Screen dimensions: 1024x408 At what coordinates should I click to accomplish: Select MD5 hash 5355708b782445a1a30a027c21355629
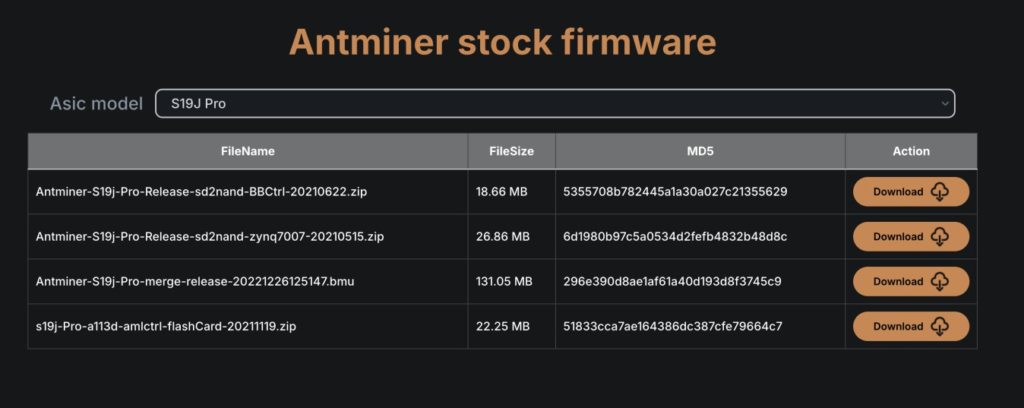pyautogui.click(x=675, y=192)
